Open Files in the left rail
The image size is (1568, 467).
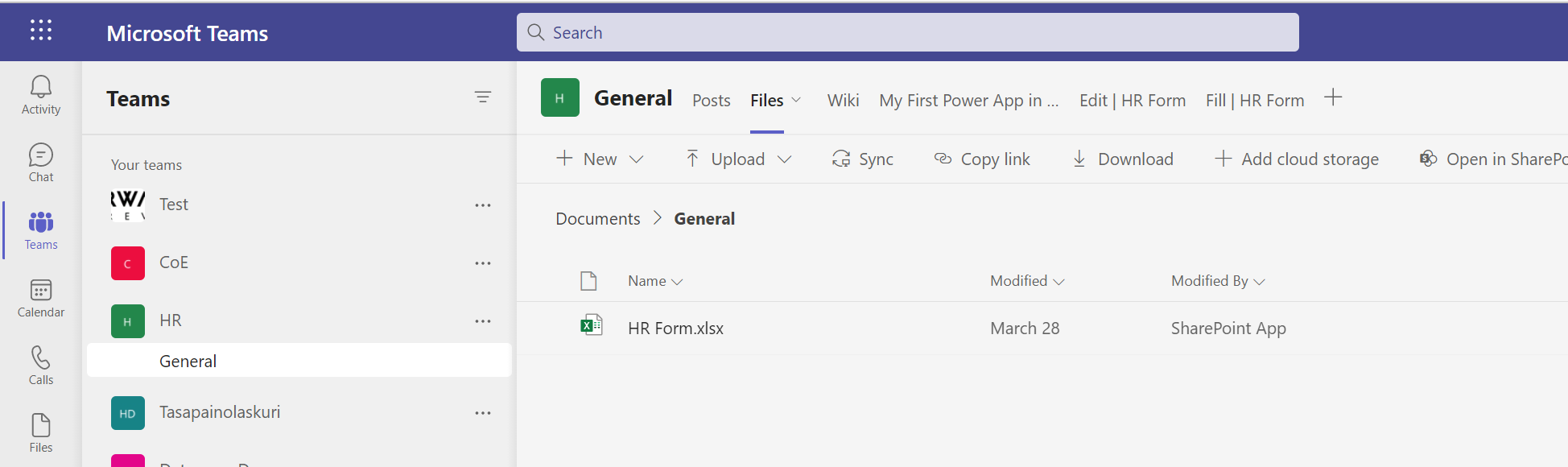pos(41,433)
